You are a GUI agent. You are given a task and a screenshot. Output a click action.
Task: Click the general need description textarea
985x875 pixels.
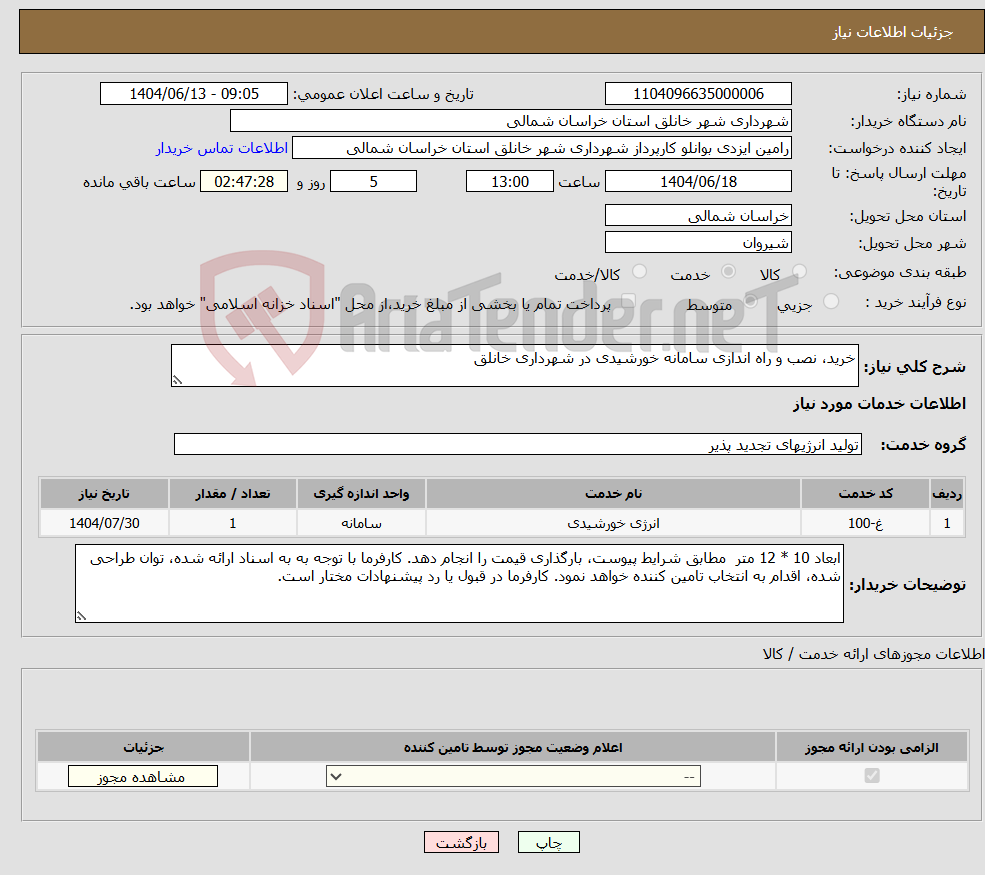point(514,366)
